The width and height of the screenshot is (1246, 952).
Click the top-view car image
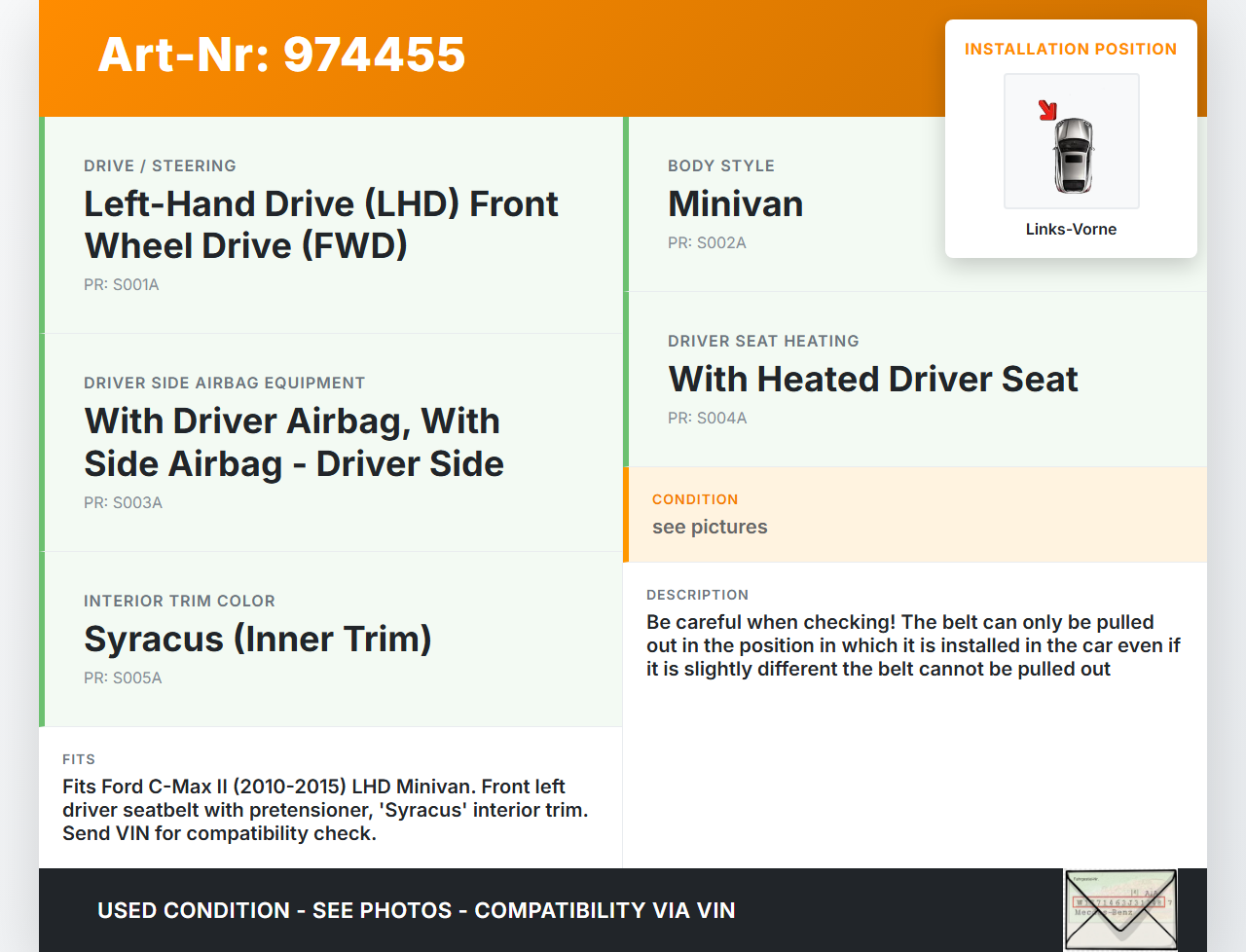[x=1073, y=154]
